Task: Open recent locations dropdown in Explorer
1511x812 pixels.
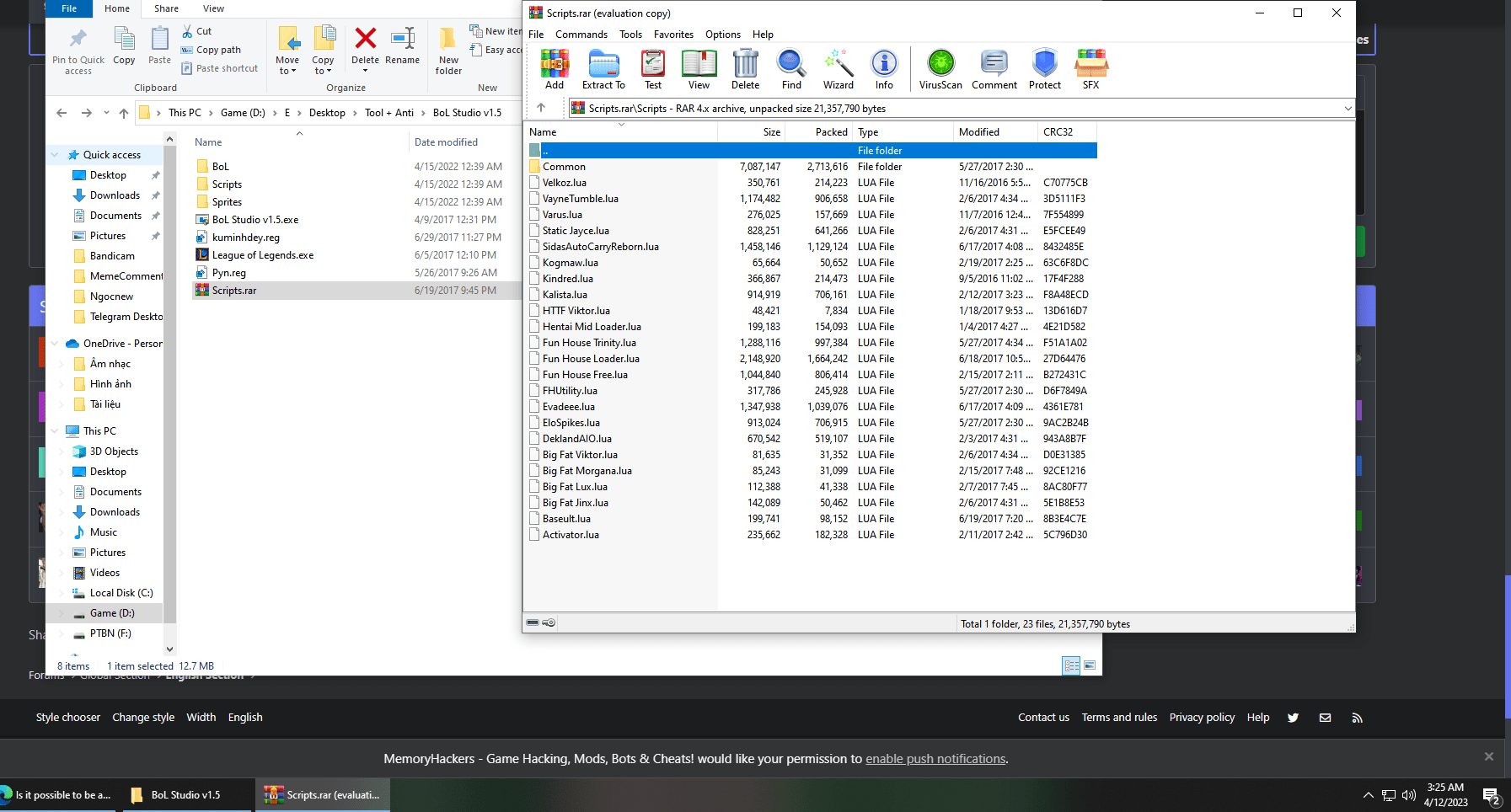Action: tap(106, 113)
